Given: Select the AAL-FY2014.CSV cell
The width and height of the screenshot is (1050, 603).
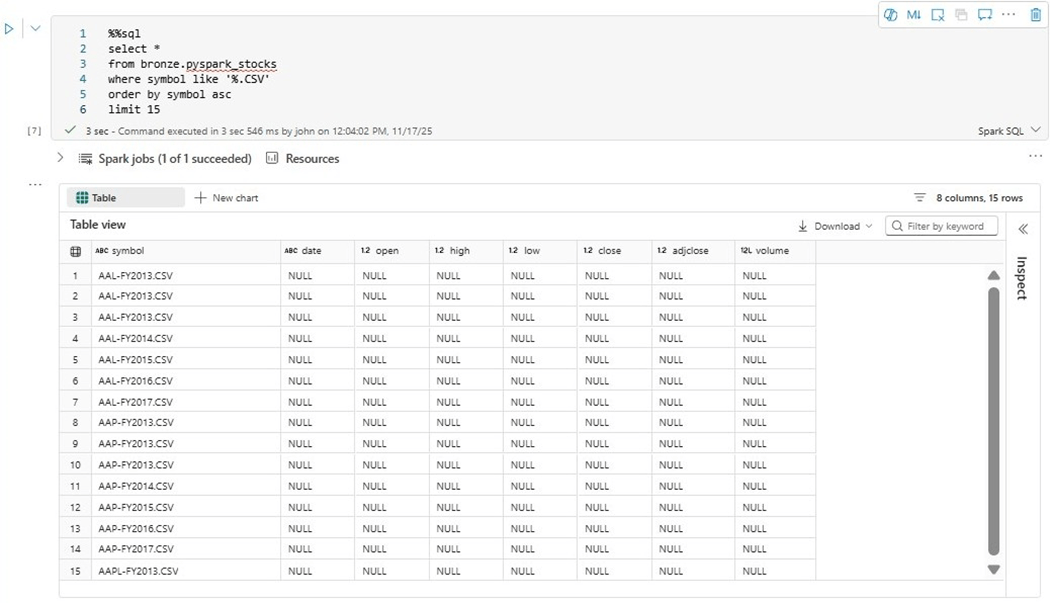Looking at the screenshot, I should click(x=186, y=338).
